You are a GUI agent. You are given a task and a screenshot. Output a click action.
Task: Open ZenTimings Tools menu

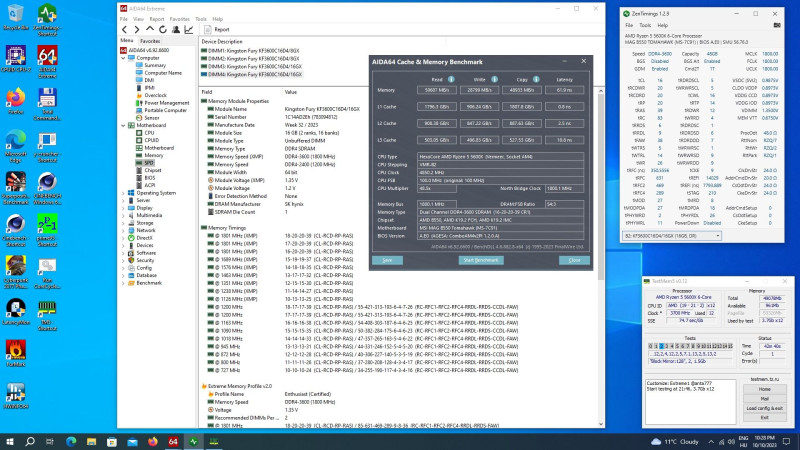coord(645,25)
